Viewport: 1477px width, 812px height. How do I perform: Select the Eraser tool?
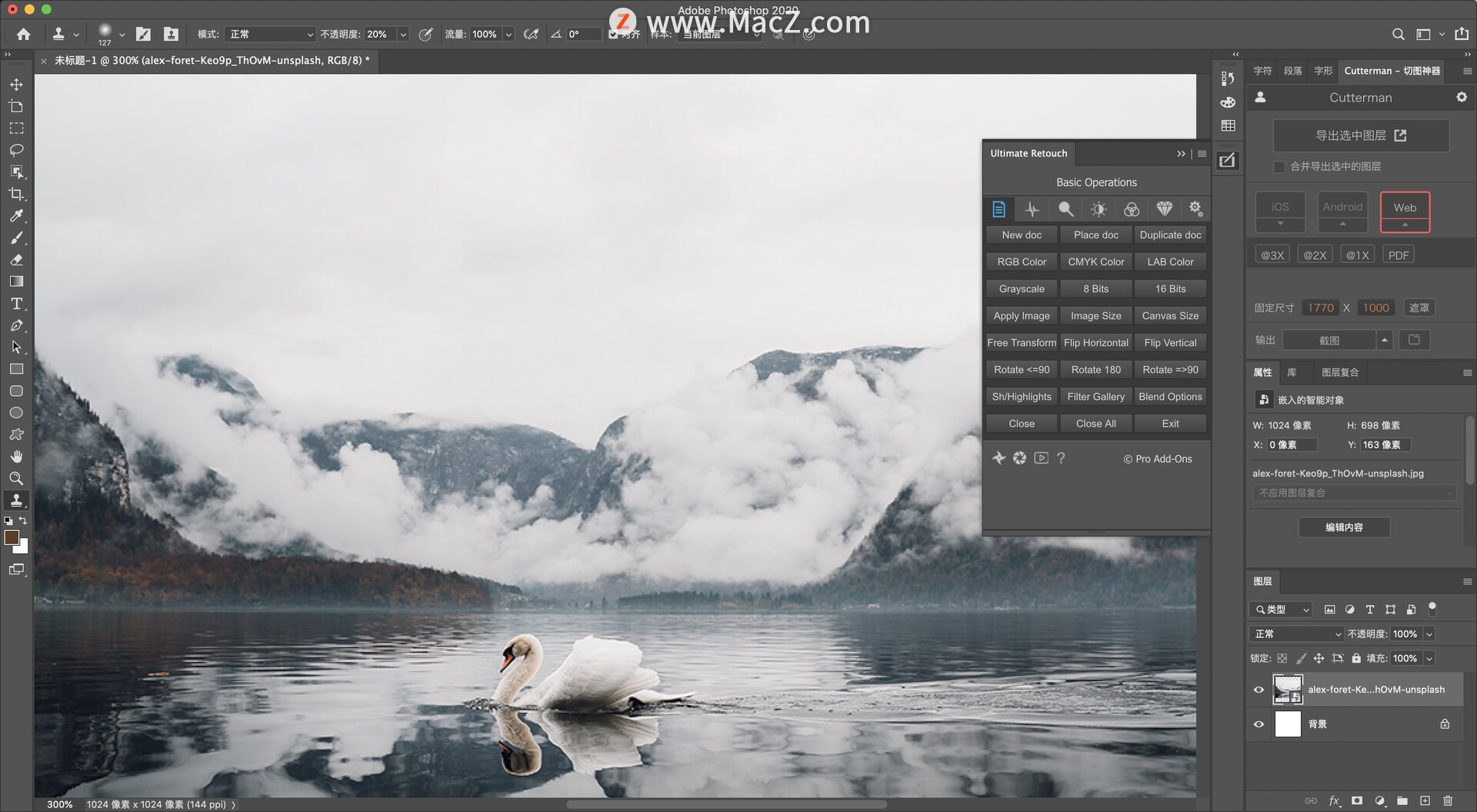[x=16, y=260]
